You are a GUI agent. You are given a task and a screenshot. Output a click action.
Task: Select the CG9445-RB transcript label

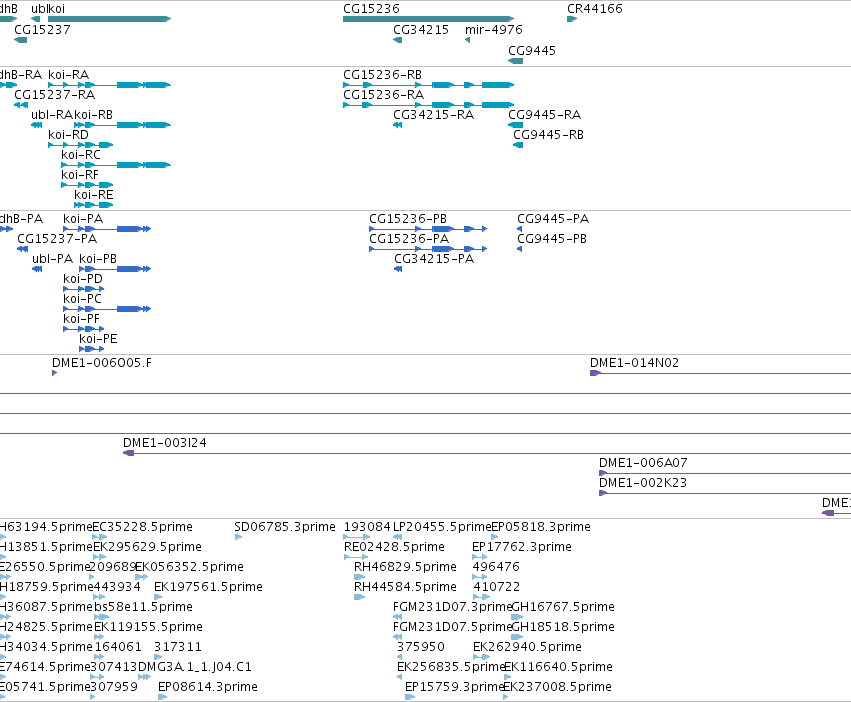point(549,135)
